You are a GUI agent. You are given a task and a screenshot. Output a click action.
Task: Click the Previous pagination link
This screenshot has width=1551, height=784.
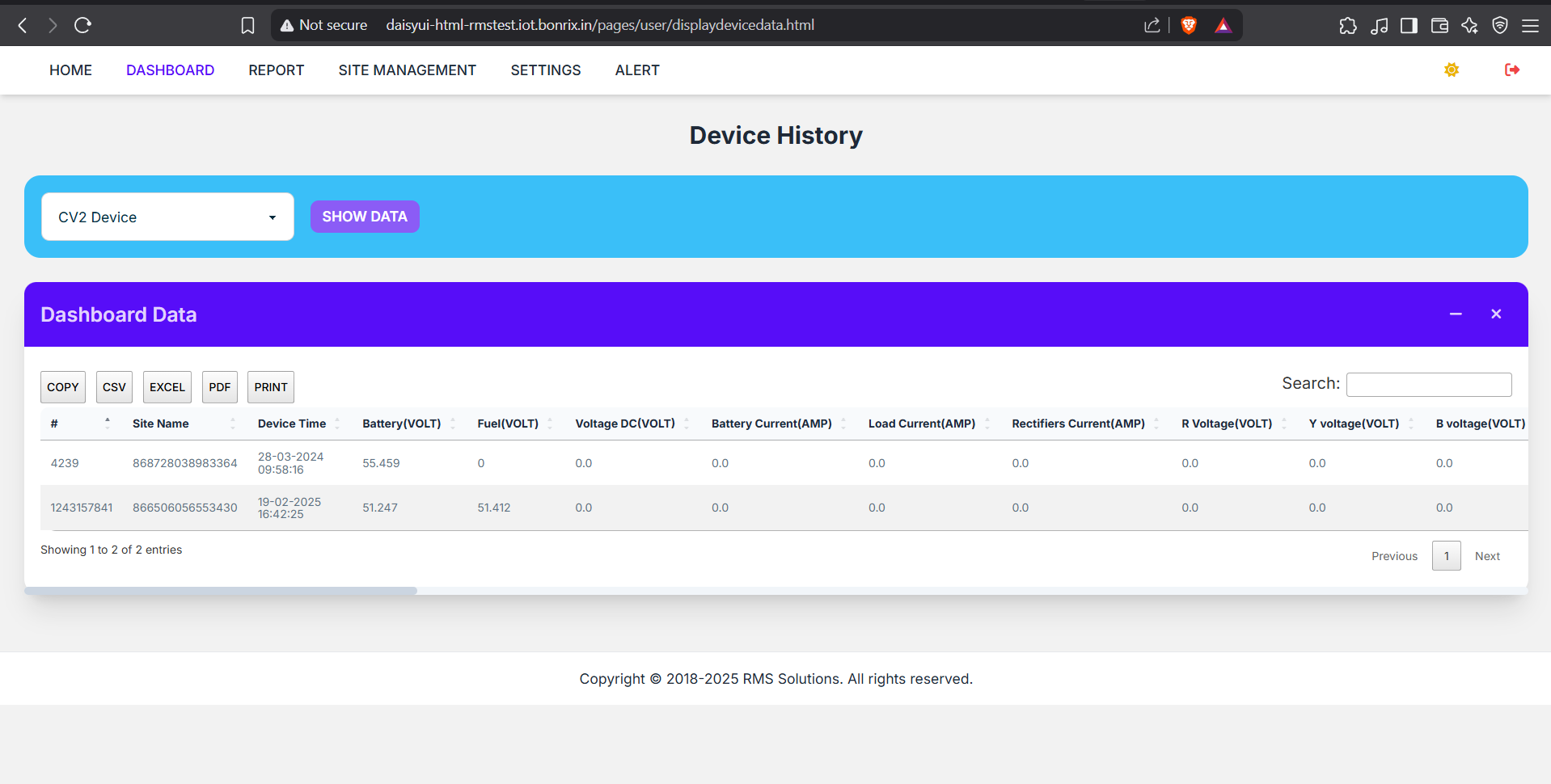tap(1394, 556)
